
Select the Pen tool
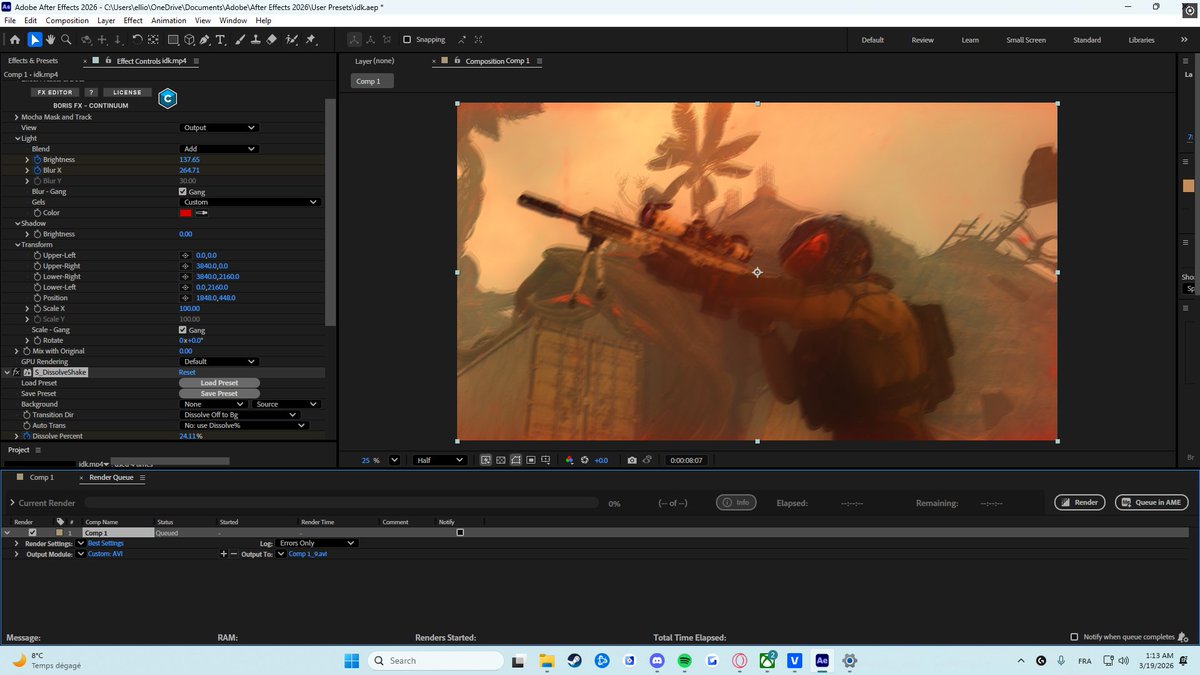click(x=205, y=40)
